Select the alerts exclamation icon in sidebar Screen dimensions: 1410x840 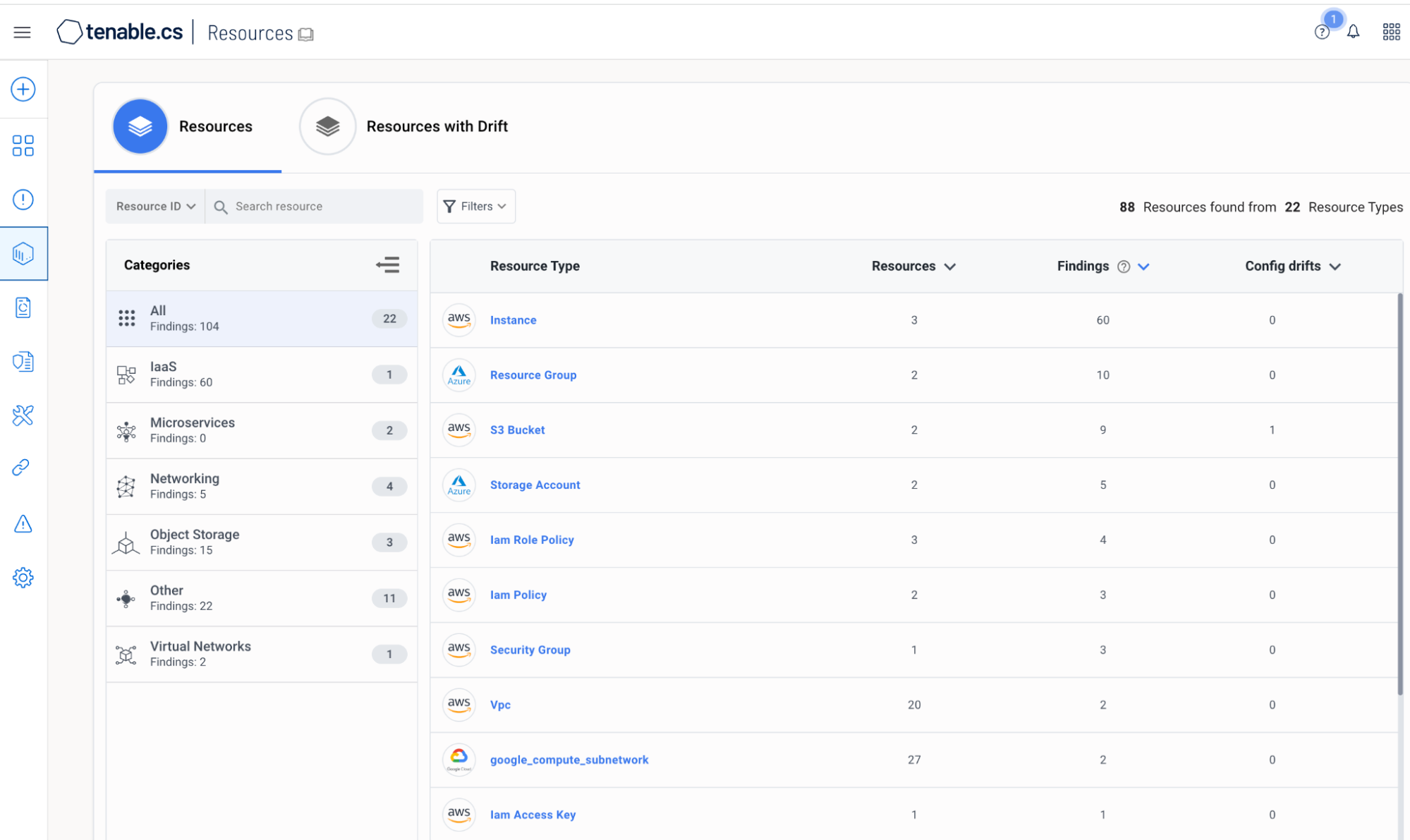pyautogui.click(x=23, y=200)
